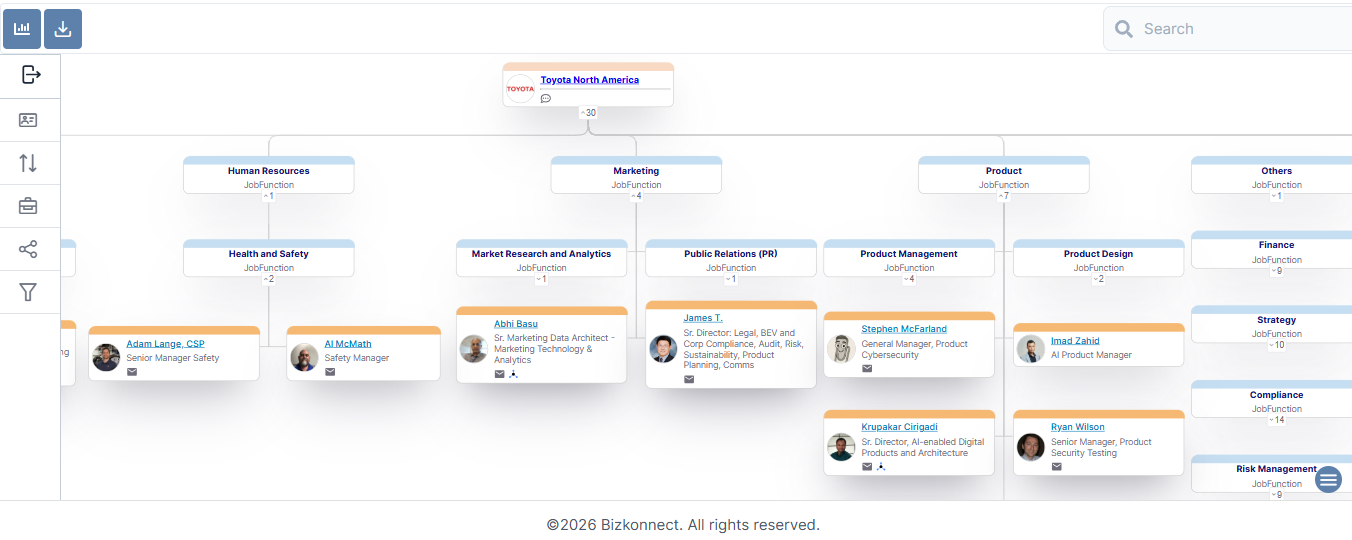Click the hamburger menu round button
Viewport: 1352px width, 540px height.
point(1328,479)
